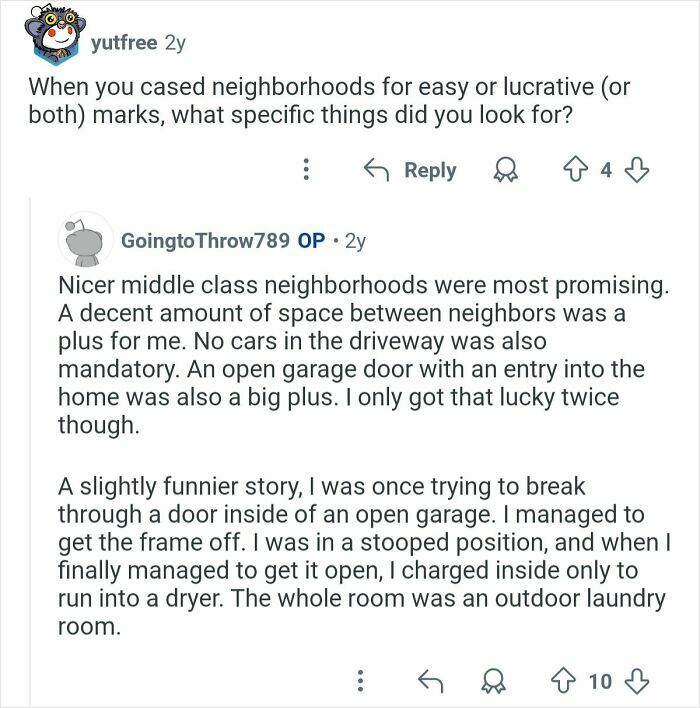Click the blue OP badge

[311, 241]
